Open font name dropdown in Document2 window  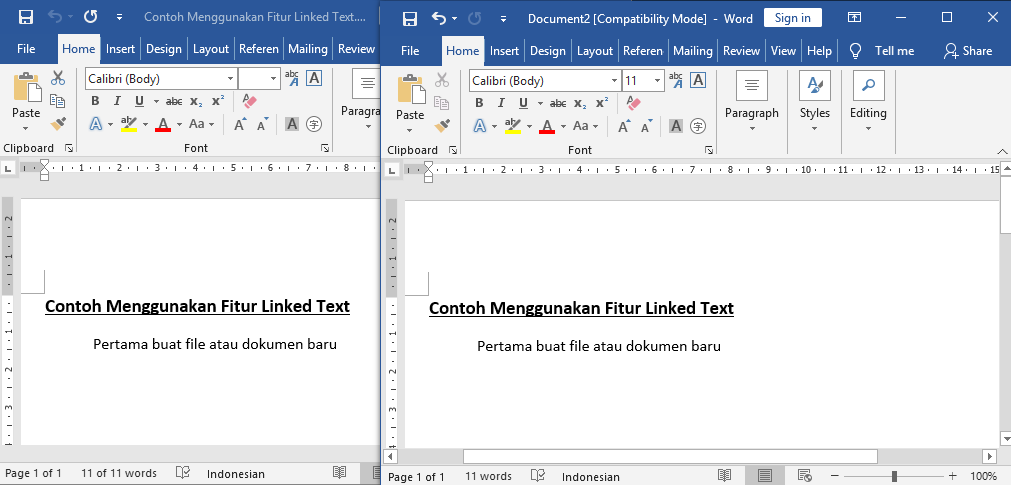614,81
